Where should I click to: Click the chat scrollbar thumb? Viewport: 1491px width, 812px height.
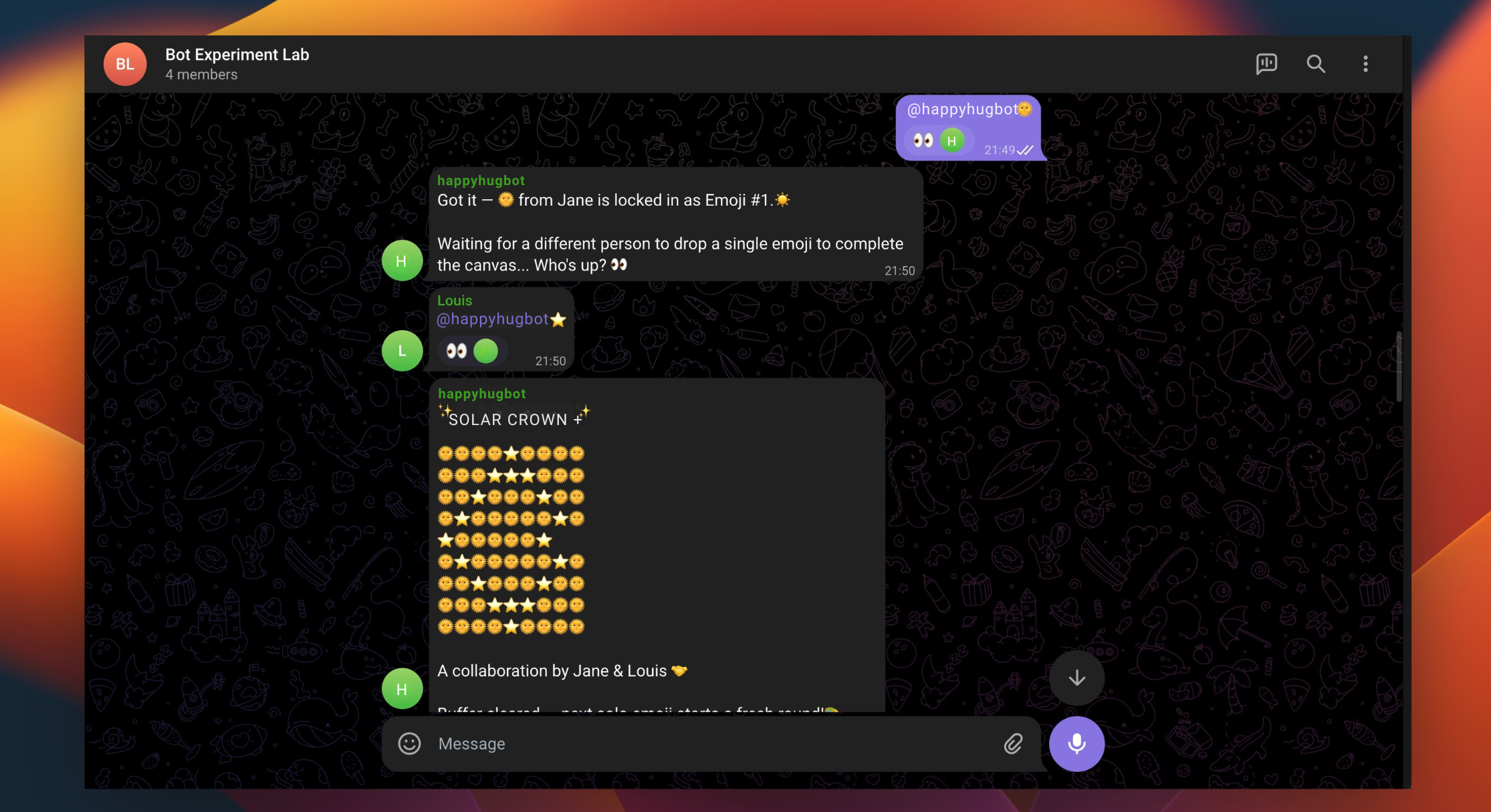click(x=1399, y=366)
